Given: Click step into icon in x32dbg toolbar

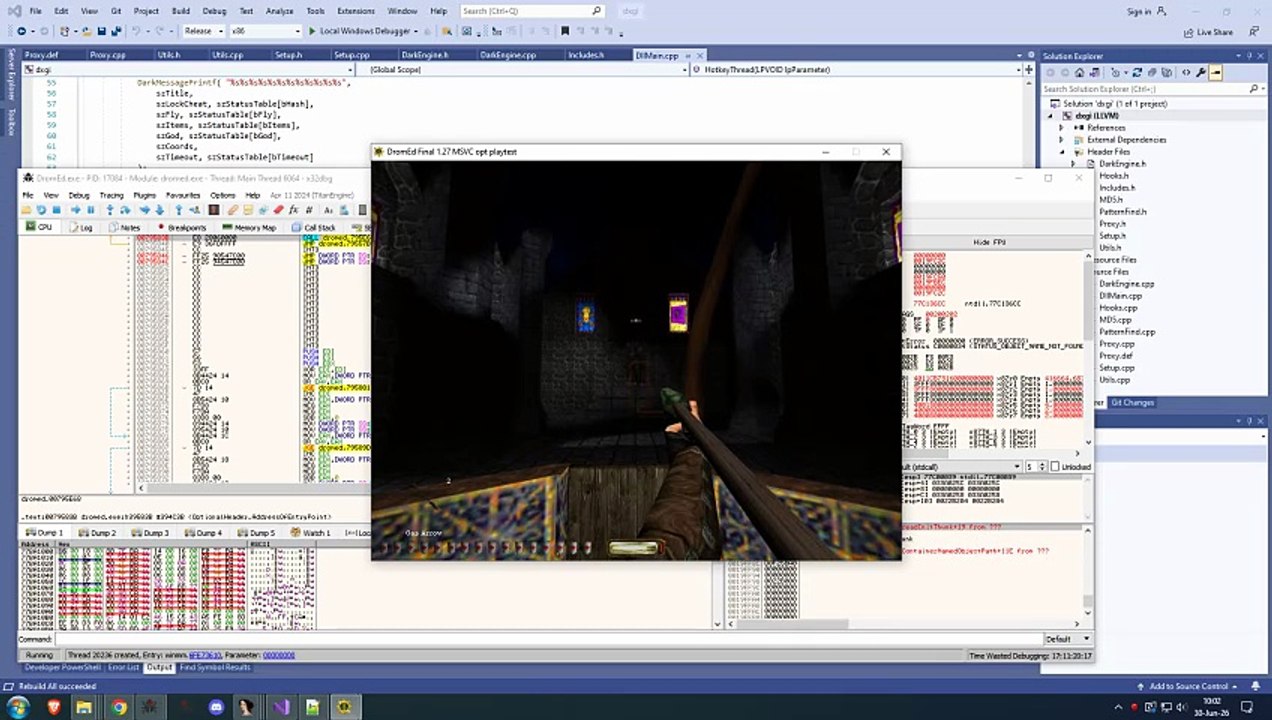Looking at the screenshot, I should coord(110,210).
